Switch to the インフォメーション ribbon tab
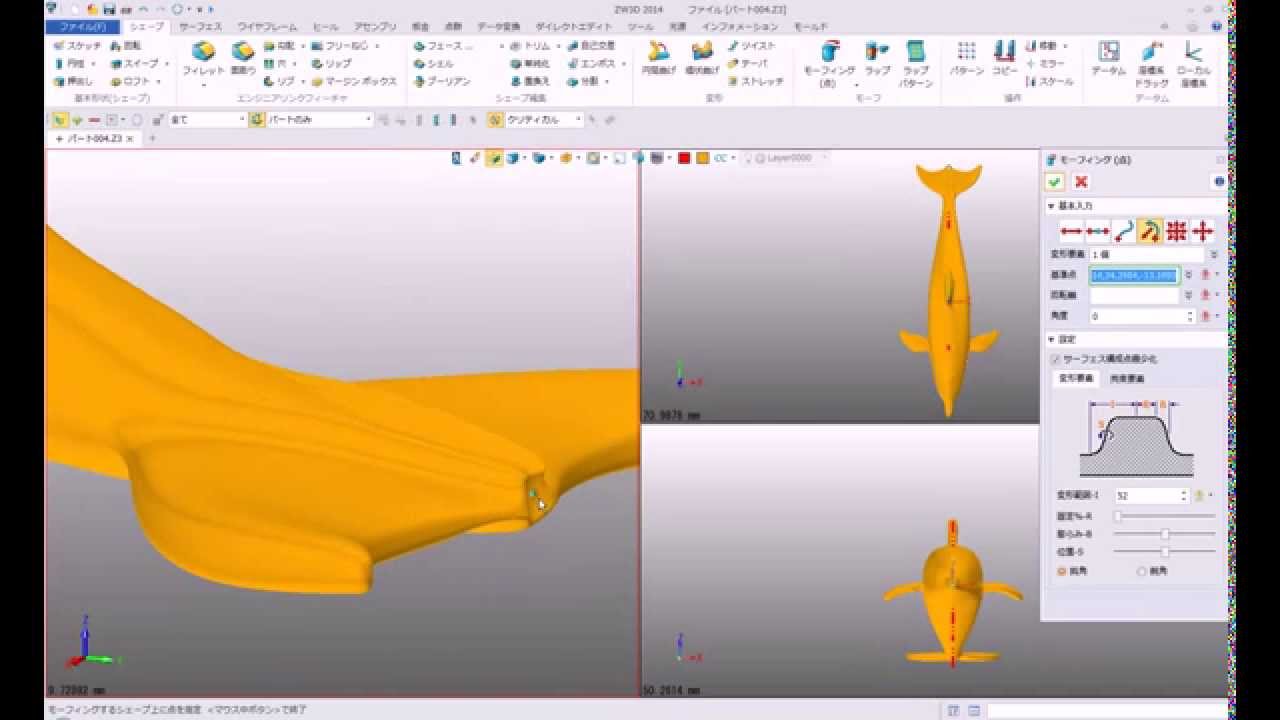Viewport: 1280px width, 720px height. click(x=742, y=27)
